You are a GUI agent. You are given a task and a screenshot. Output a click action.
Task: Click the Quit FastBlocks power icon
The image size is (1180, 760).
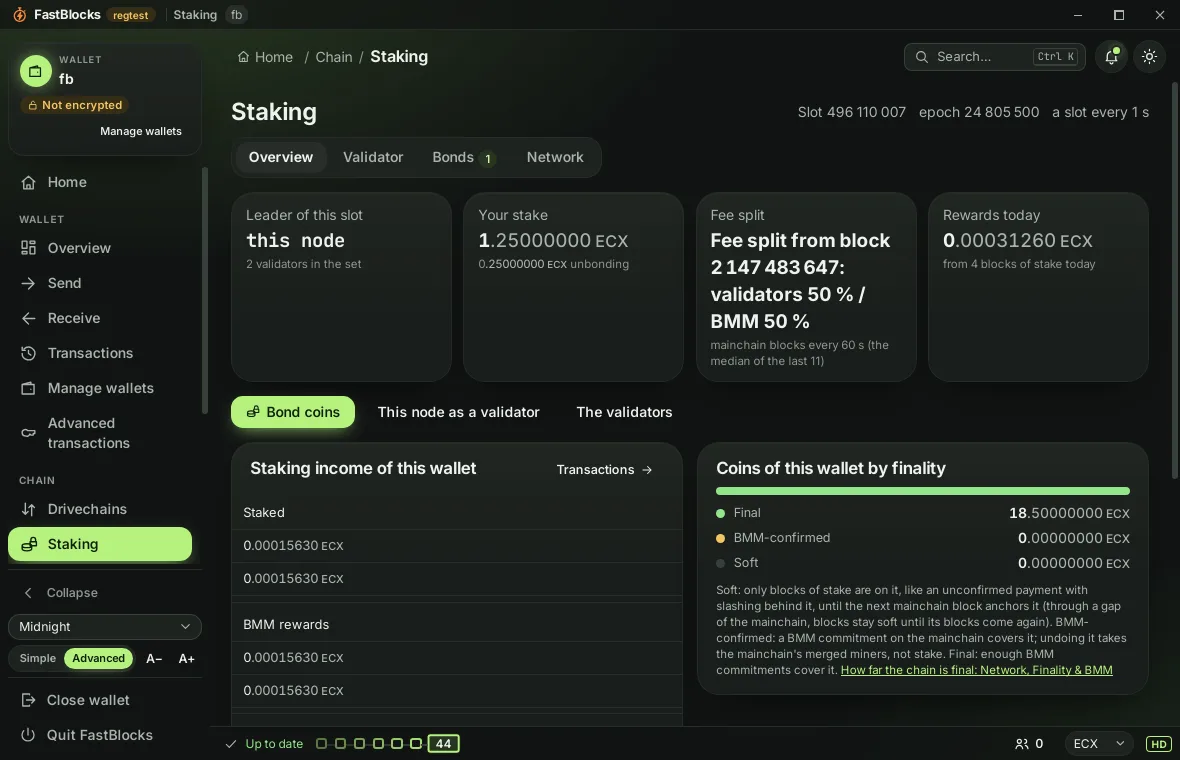(29, 735)
